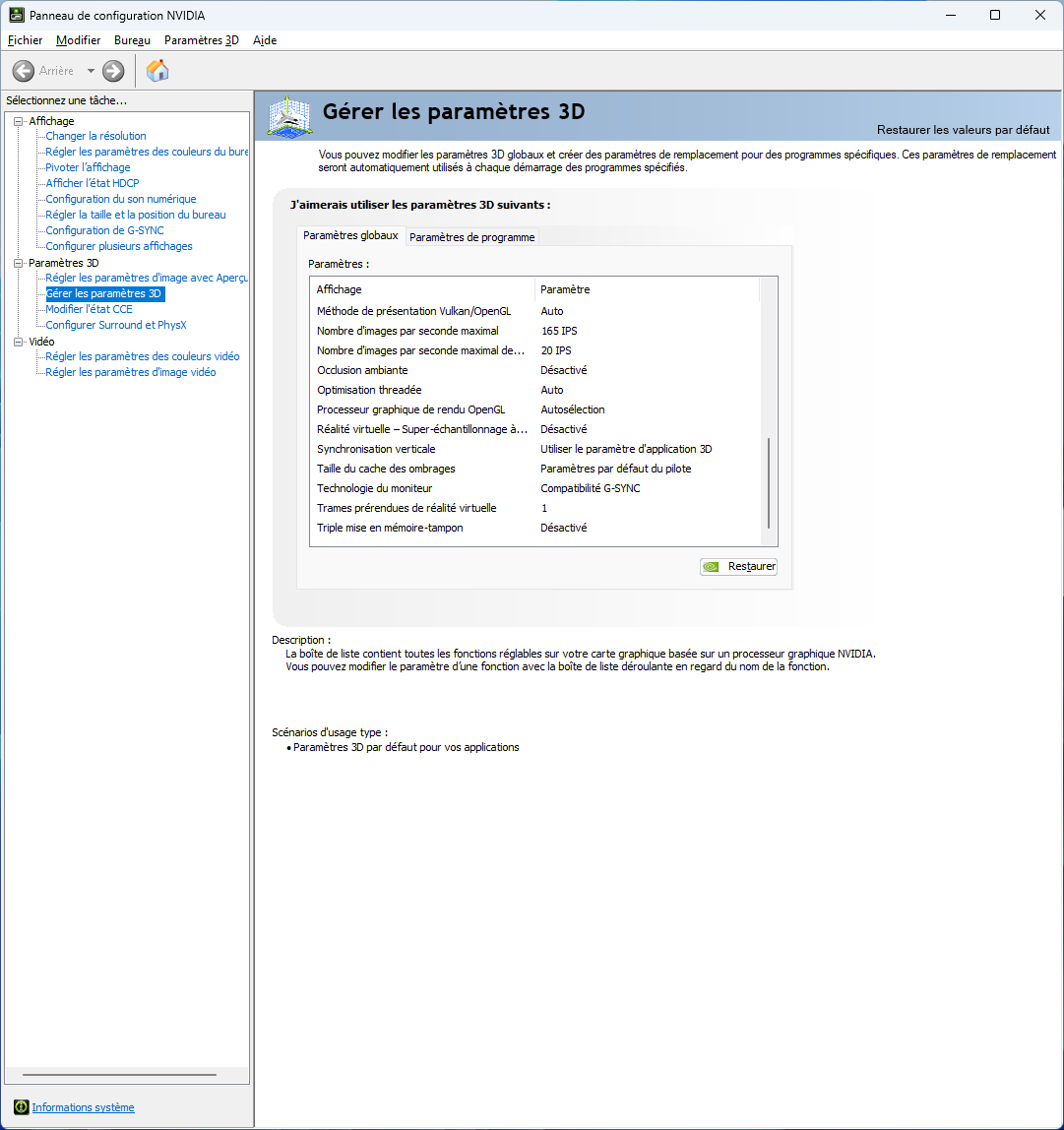Select Optimisation threadée setting row

(x=534, y=390)
